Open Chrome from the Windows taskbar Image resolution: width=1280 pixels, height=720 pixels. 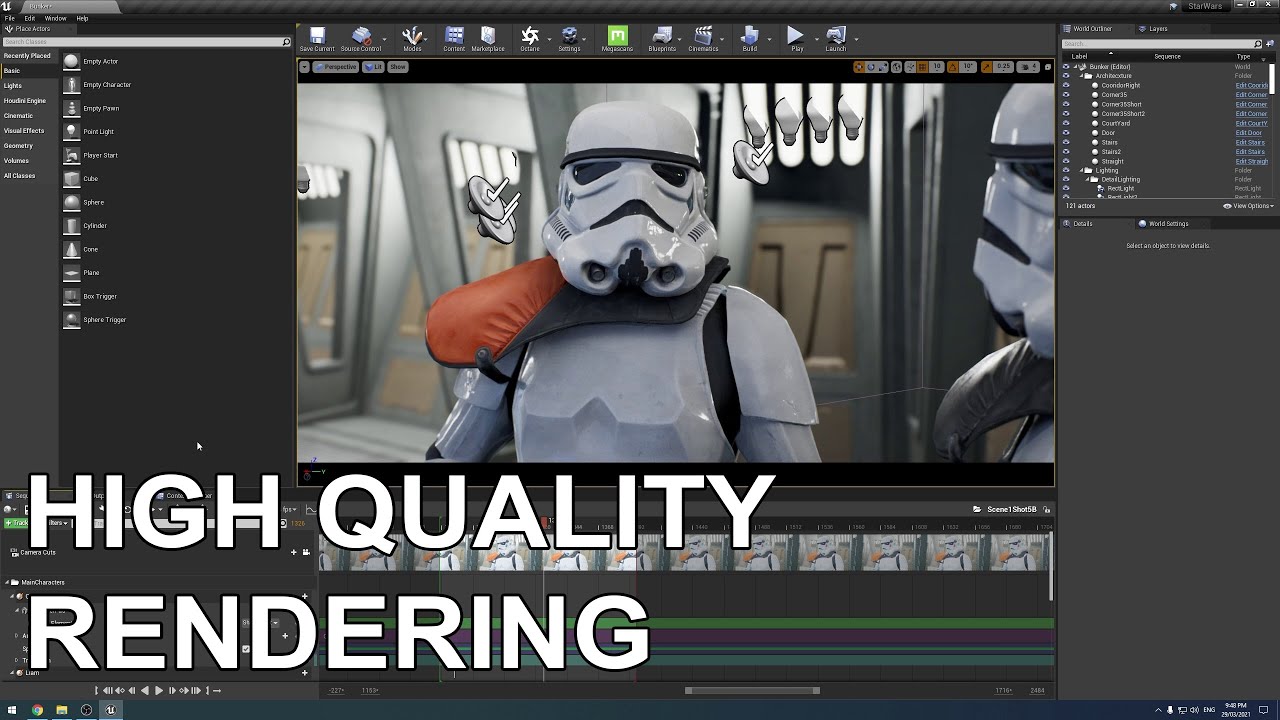point(37,710)
